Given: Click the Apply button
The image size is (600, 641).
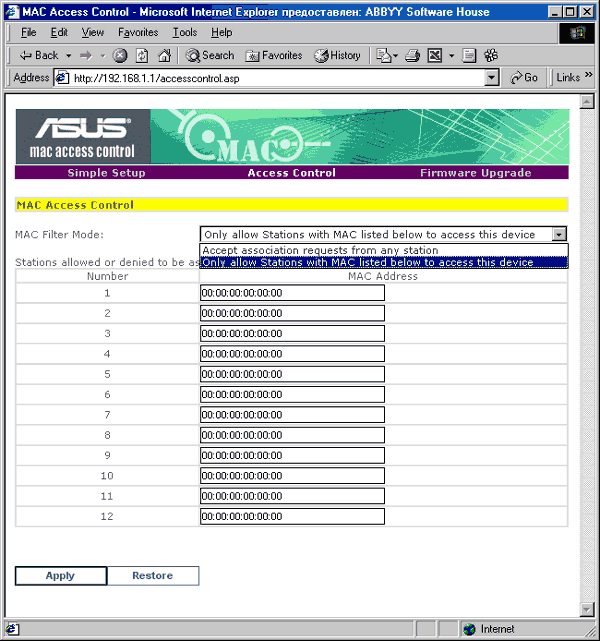Looking at the screenshot, I should 61,576.
